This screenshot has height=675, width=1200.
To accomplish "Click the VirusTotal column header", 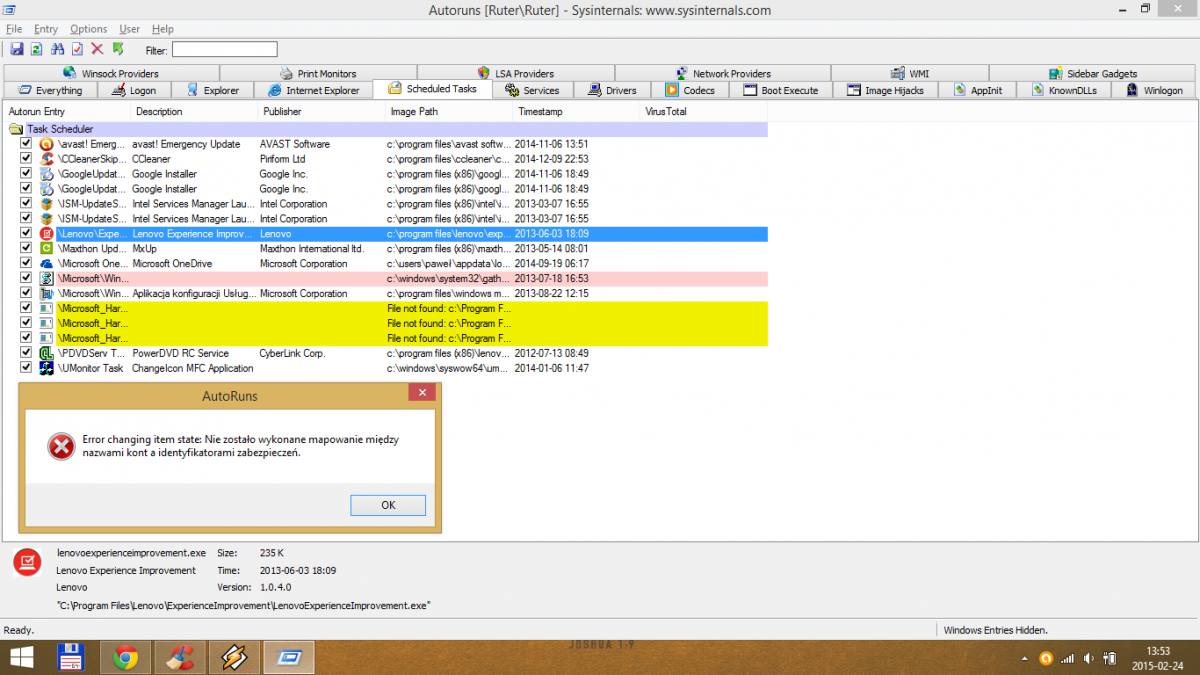I will [x=704, y=112].
